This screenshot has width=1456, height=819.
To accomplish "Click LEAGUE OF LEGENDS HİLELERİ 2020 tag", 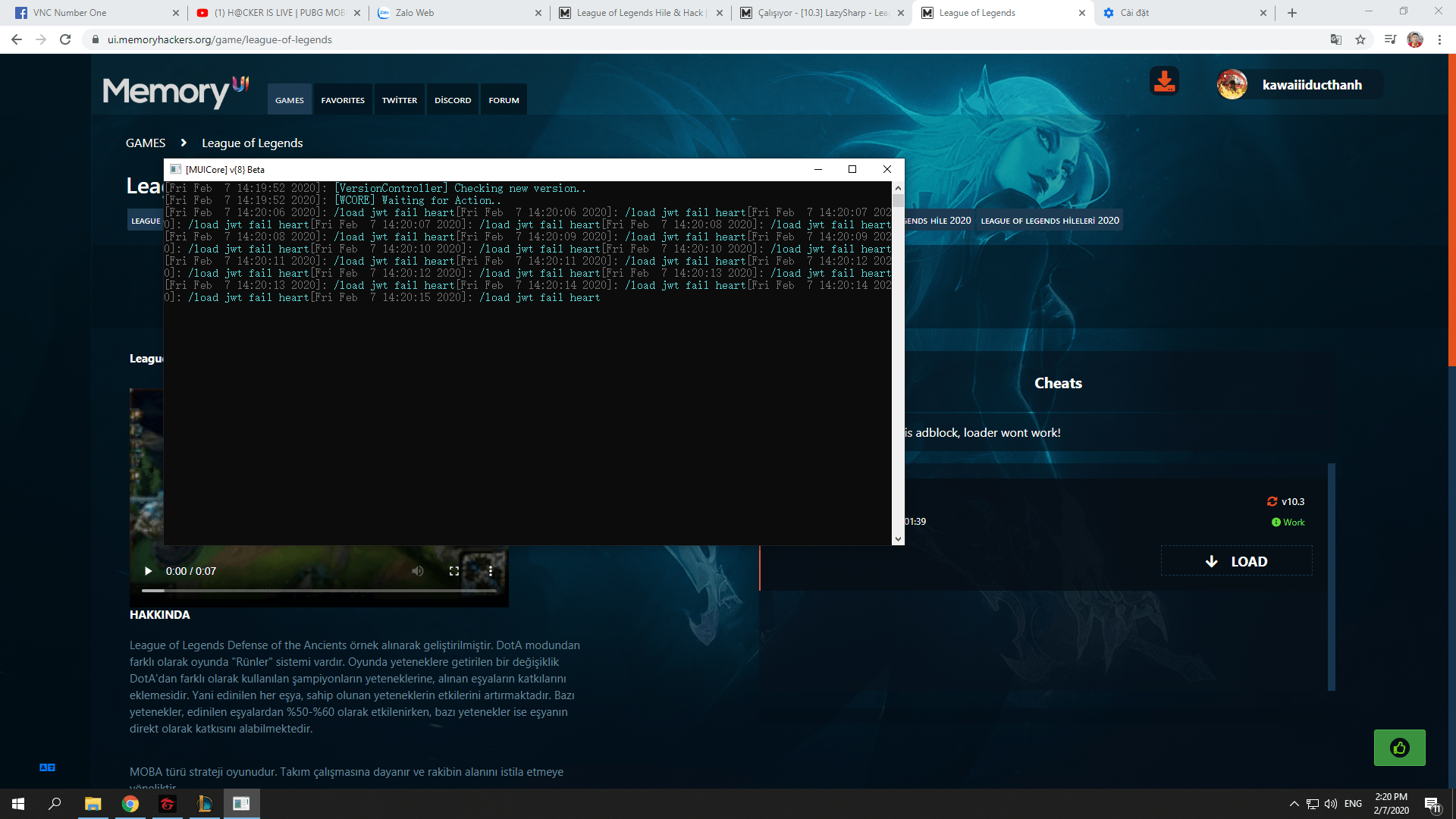I will [x=1050, y=221].
